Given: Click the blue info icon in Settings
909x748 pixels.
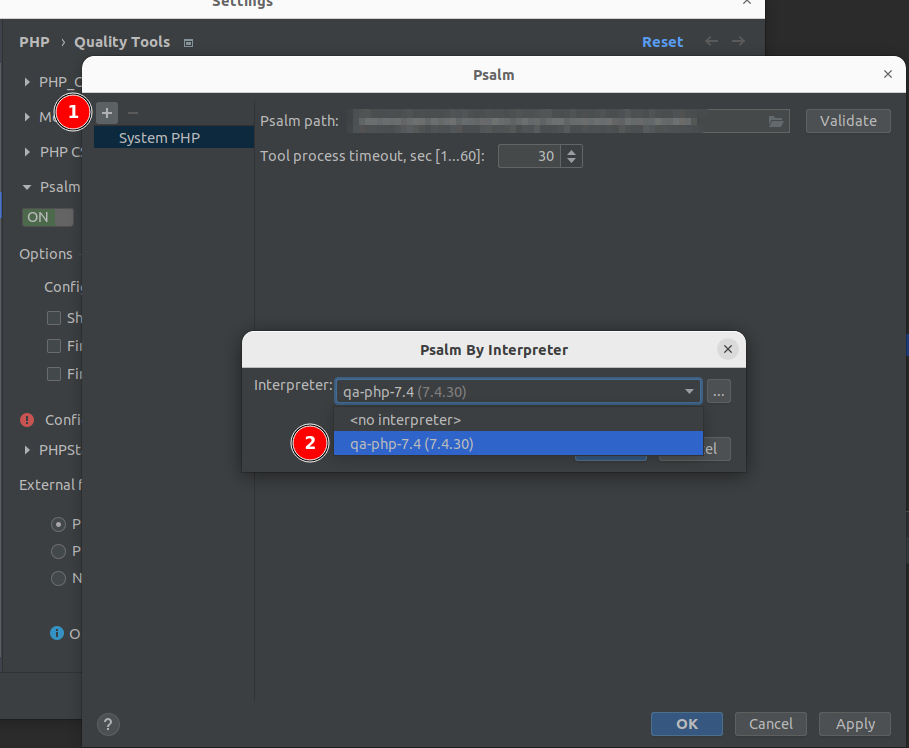Looking at the screenshot, I should click(57, 633).
